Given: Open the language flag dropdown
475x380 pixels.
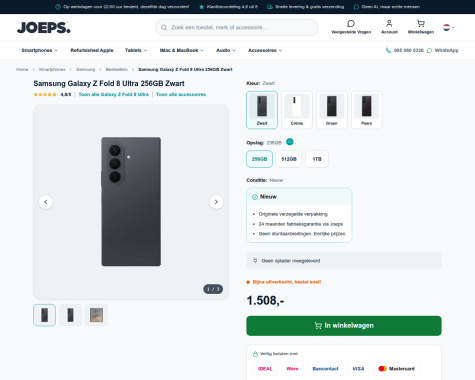Looking at the screenshot, I should 449,27.
